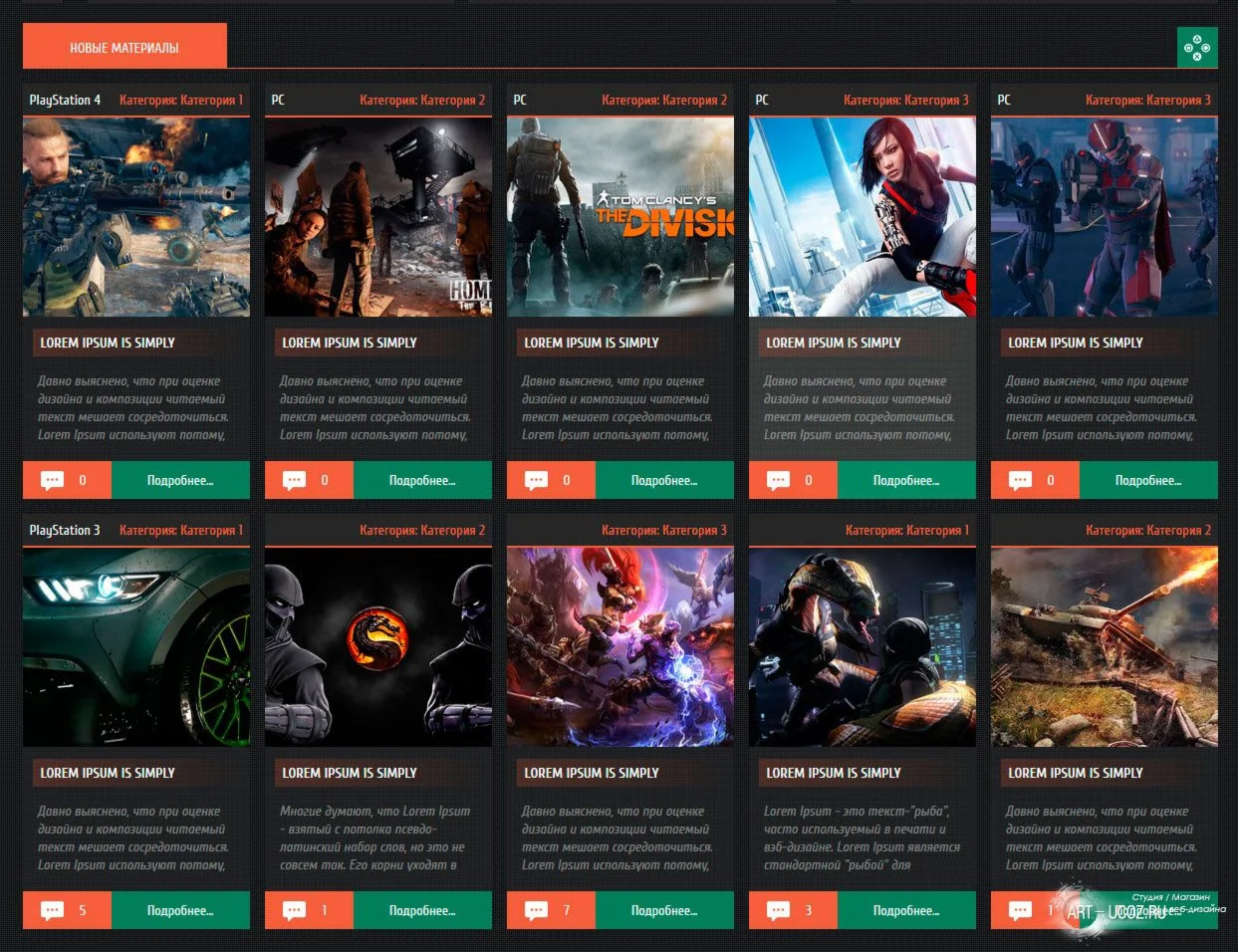The image size is (1238, 952).
Task: Click PC label above Mirror's Edge image
Action: click(762, 100)
